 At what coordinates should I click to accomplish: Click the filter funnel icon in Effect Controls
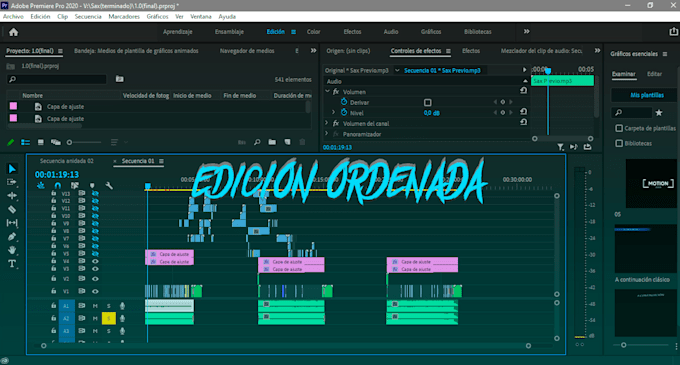pyautogui.click(x=560, y=147)
